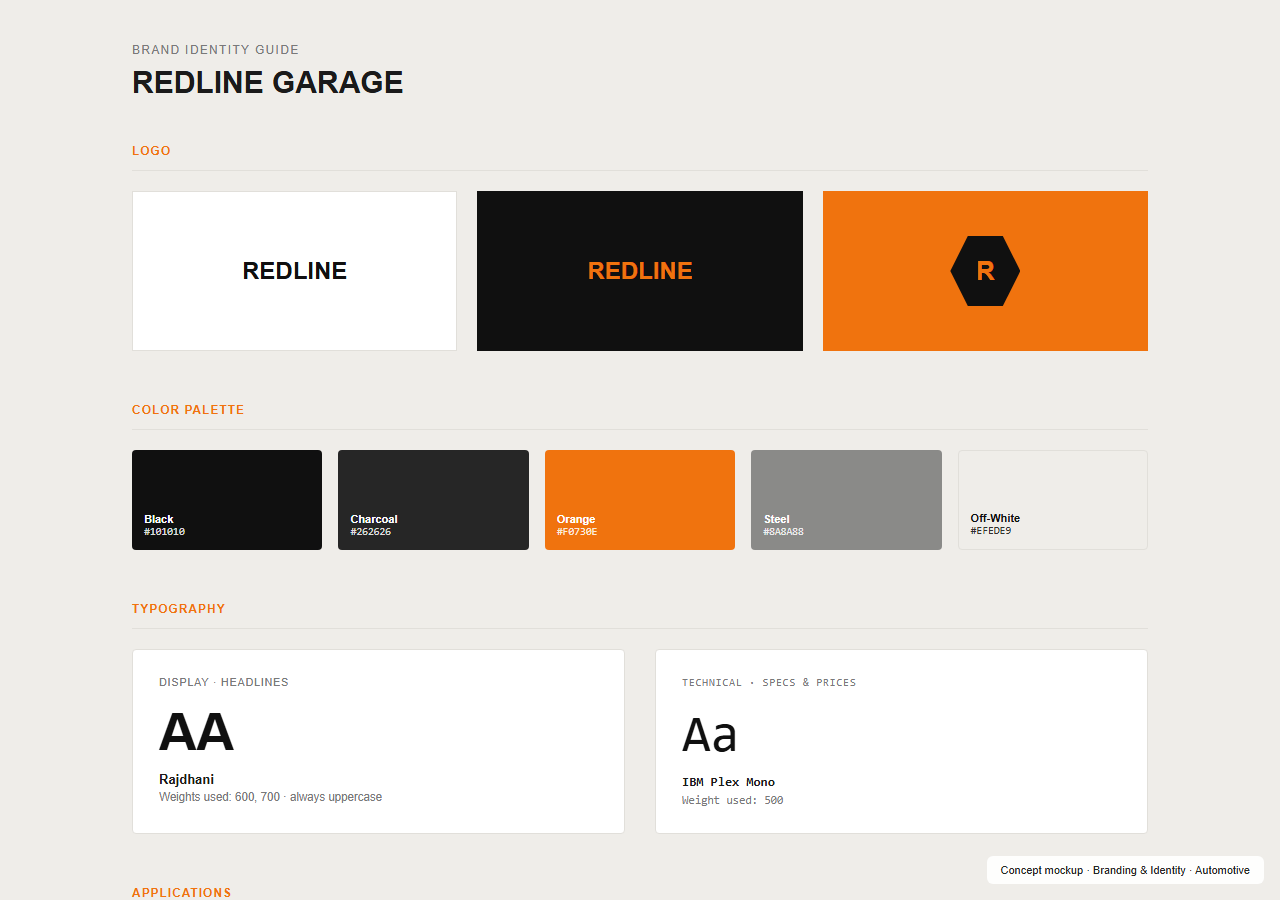Click the BRAND IDENTITY GUIDE label
Viewport: 1280px width, 900px height.
point(215,50)
